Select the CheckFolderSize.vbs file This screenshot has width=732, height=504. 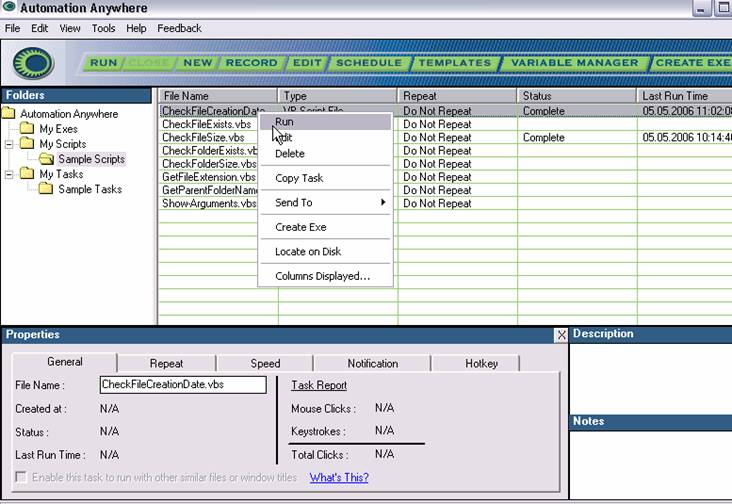pyautogui.click(x=209, y=164)
